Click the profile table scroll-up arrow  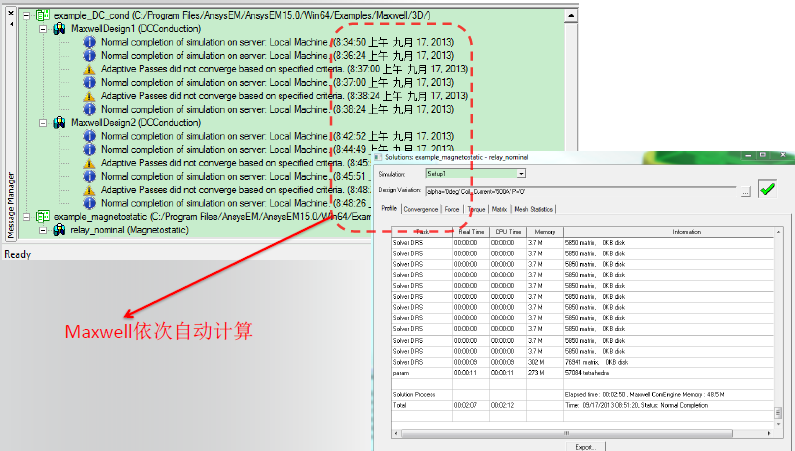pyautogui.click(x=778, y=232)
